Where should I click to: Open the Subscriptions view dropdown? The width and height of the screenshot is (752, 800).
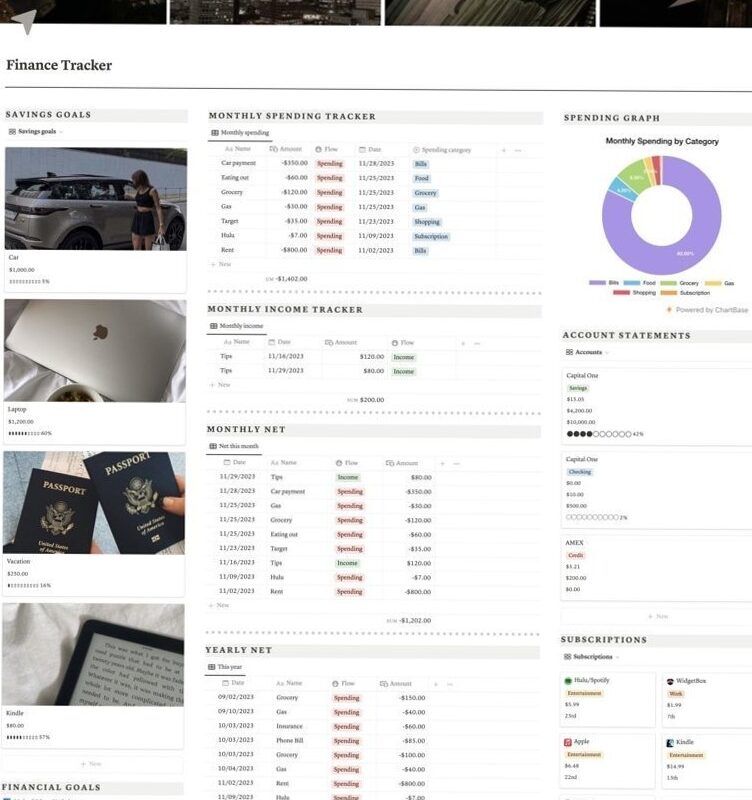tap(591, 657)
